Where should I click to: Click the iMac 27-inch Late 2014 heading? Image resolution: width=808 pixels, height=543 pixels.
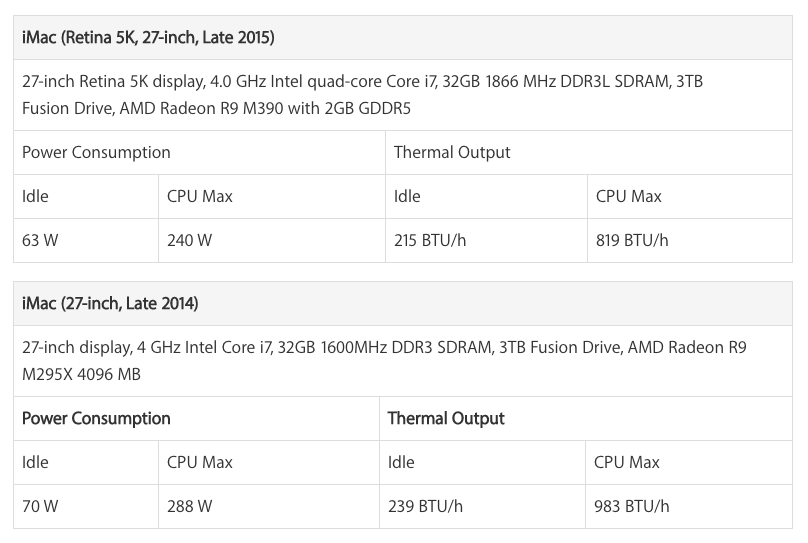(110, 303)
